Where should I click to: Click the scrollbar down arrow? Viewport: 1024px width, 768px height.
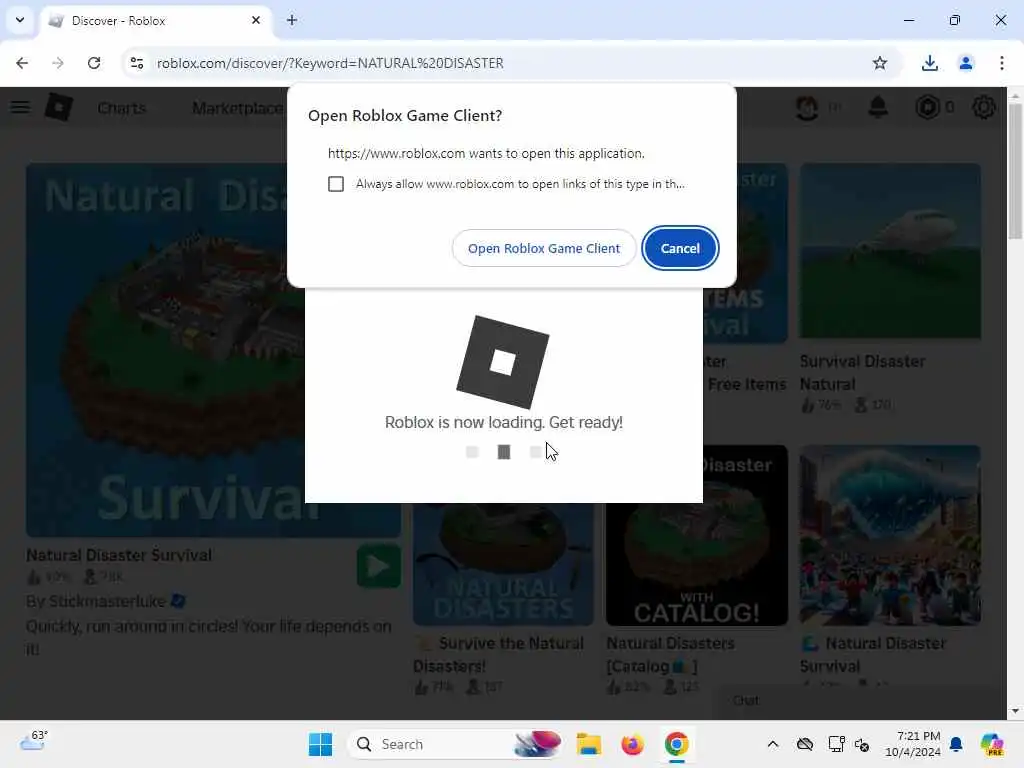click(1015, 711)
